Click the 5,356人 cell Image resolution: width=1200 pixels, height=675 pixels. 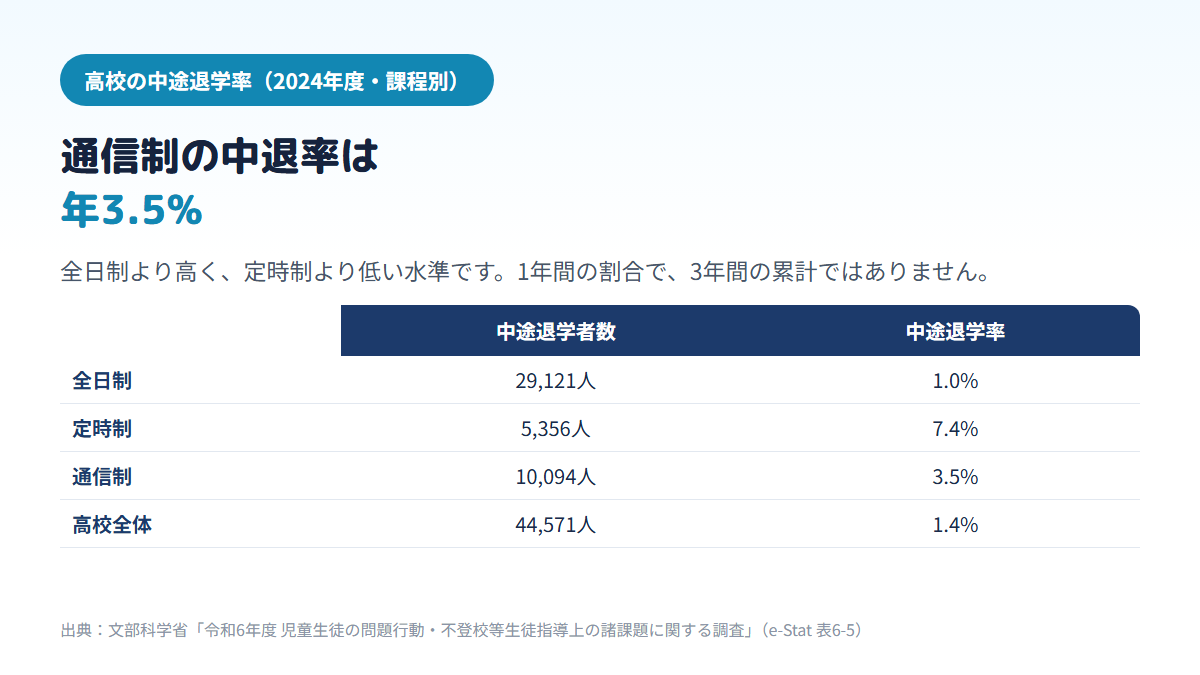[x=556, y=429]
